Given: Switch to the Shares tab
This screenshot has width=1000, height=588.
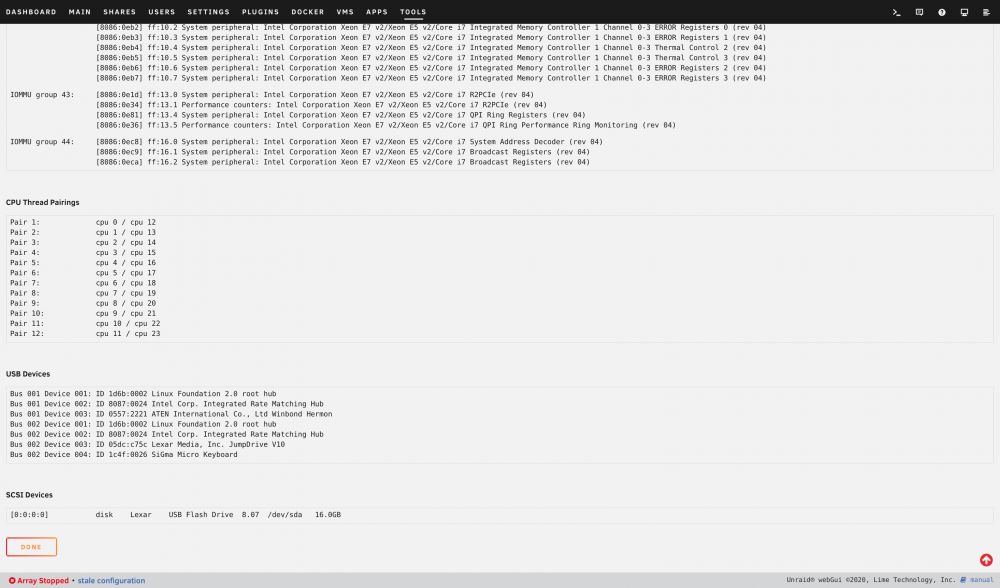Looking at the screenshot, I should pos(119,11).
